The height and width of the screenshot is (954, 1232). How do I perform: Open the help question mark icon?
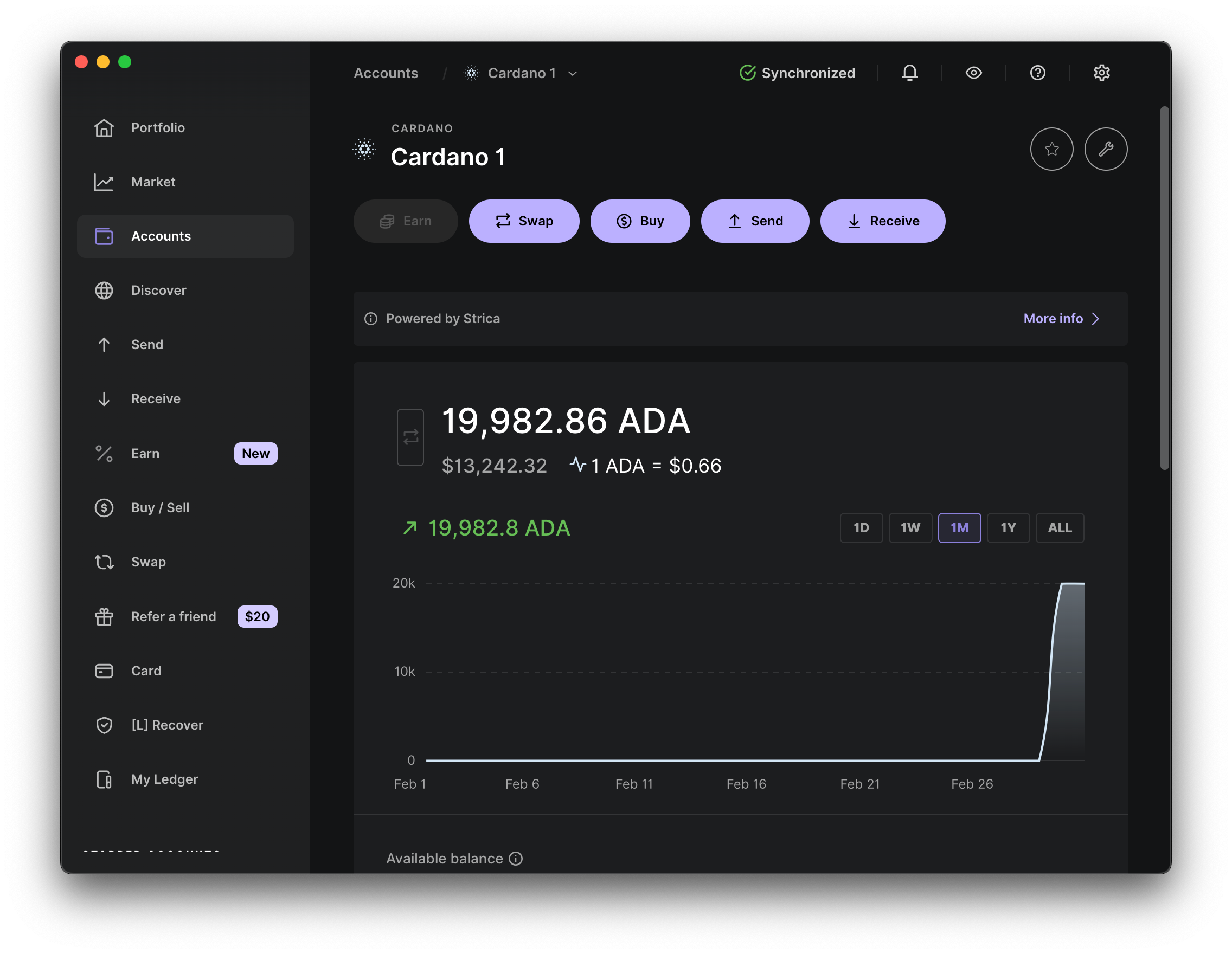coord(1037,73)
